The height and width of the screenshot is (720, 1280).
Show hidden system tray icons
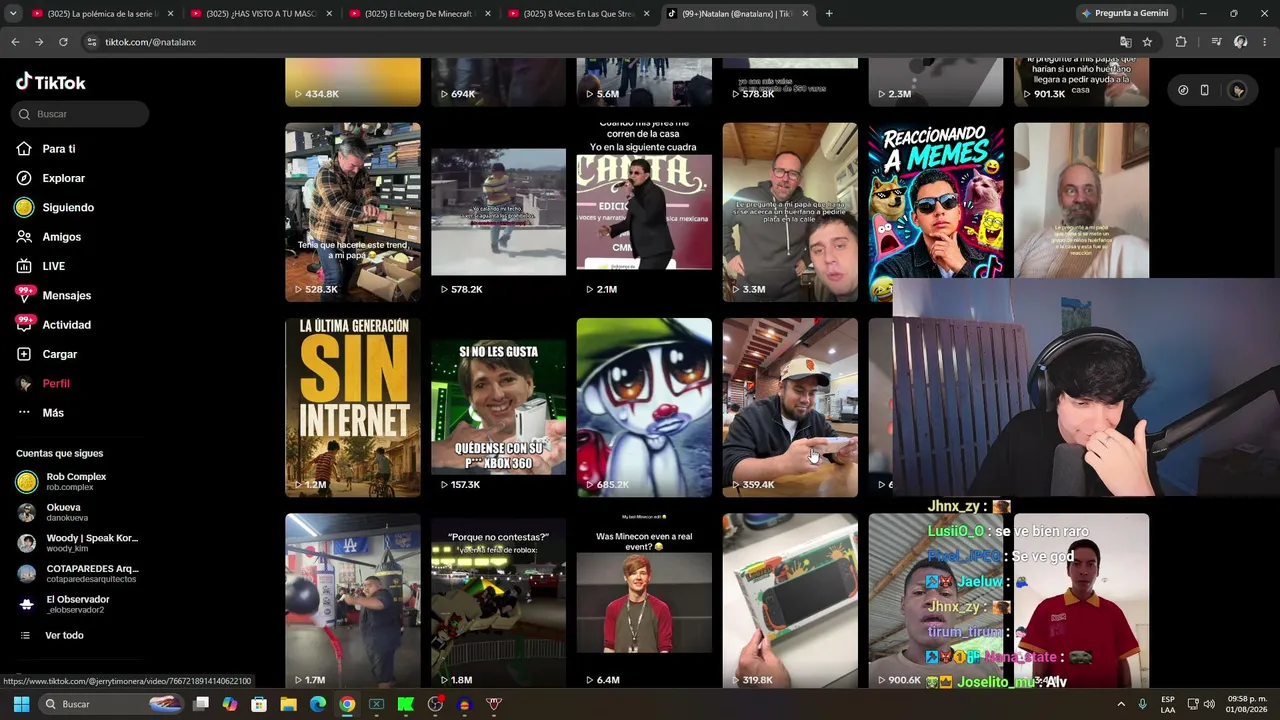tap(1120, 704)
